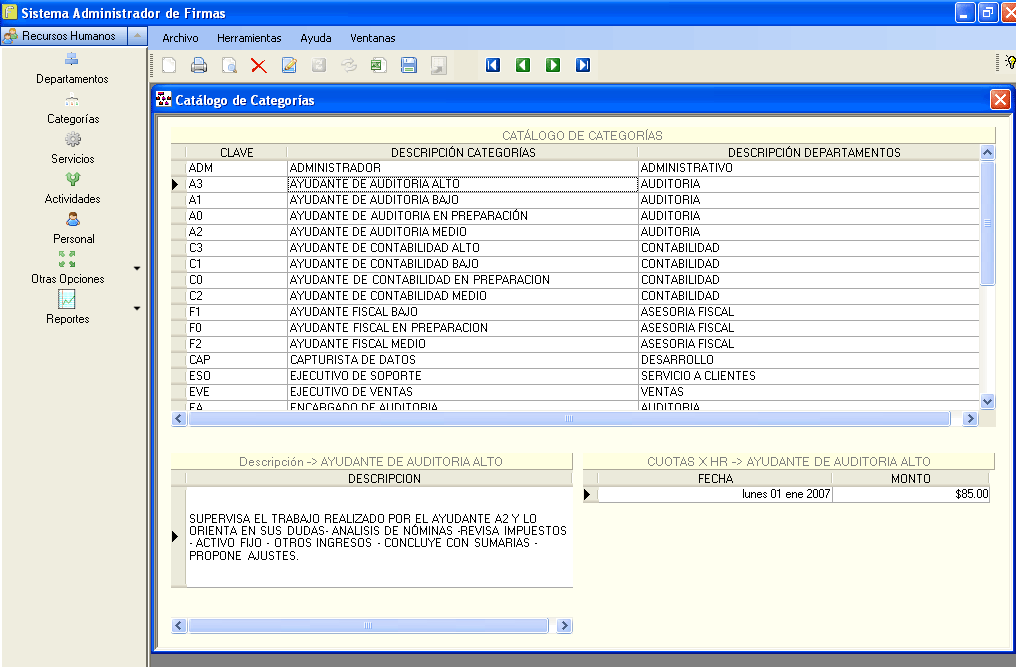1016x667 pixels.
Task: Go to first record navigation icon
Action: click(493, 65)
